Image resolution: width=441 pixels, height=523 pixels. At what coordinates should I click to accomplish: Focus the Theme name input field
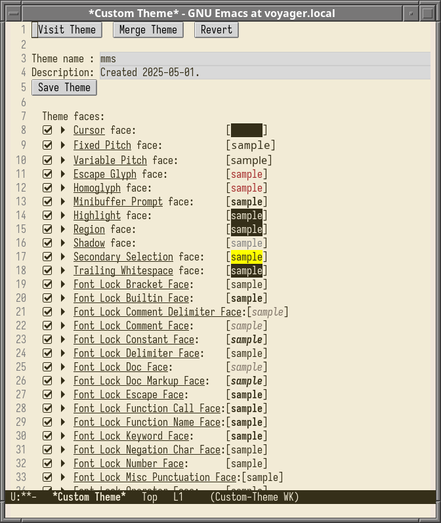265,59
